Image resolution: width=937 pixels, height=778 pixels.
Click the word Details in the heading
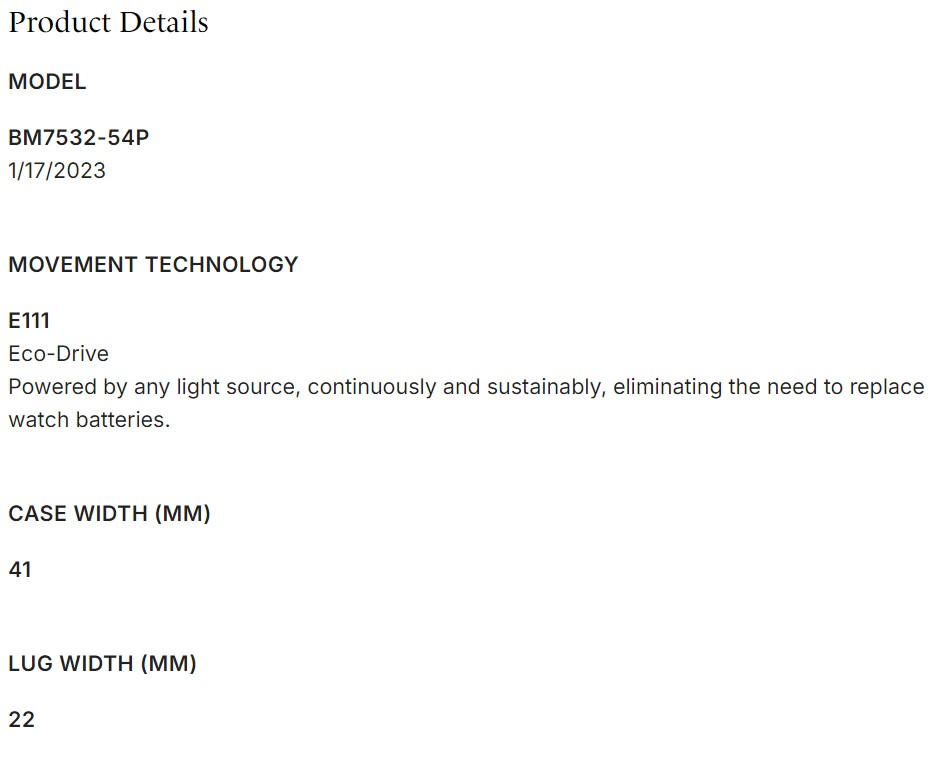pos(161,23)
